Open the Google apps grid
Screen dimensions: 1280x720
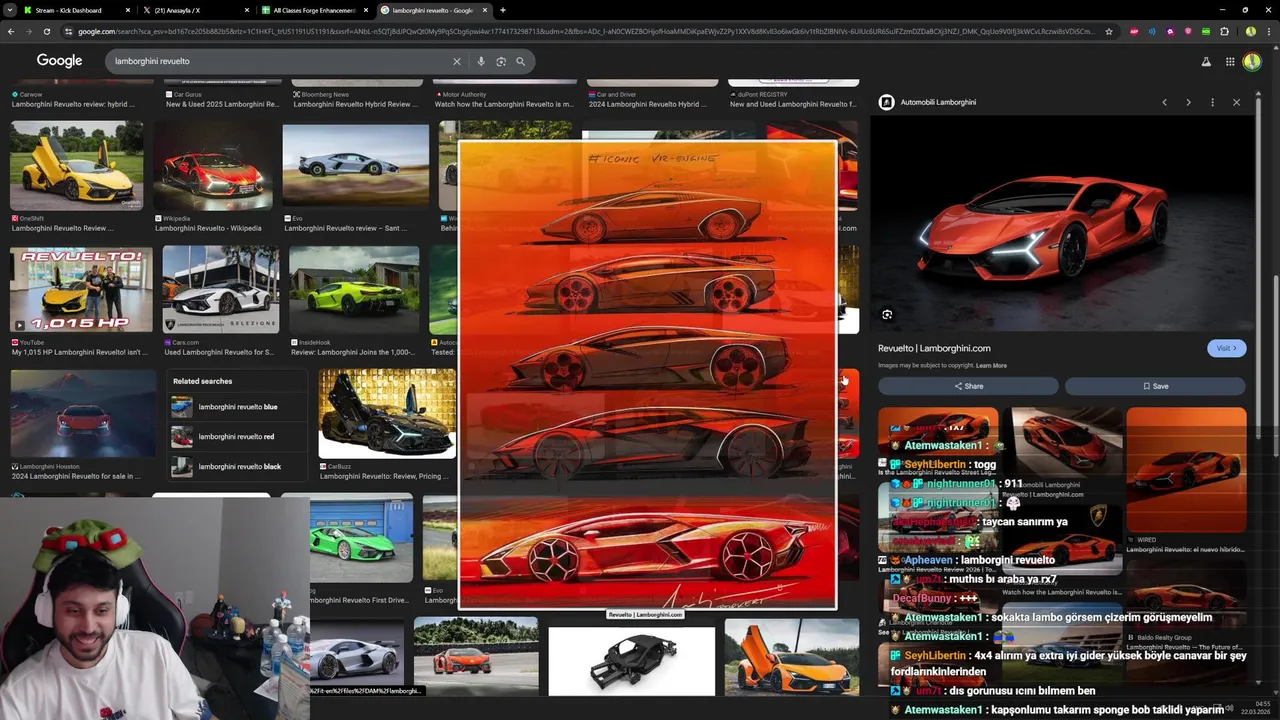pyautogui.click(x=1230, y=61)
